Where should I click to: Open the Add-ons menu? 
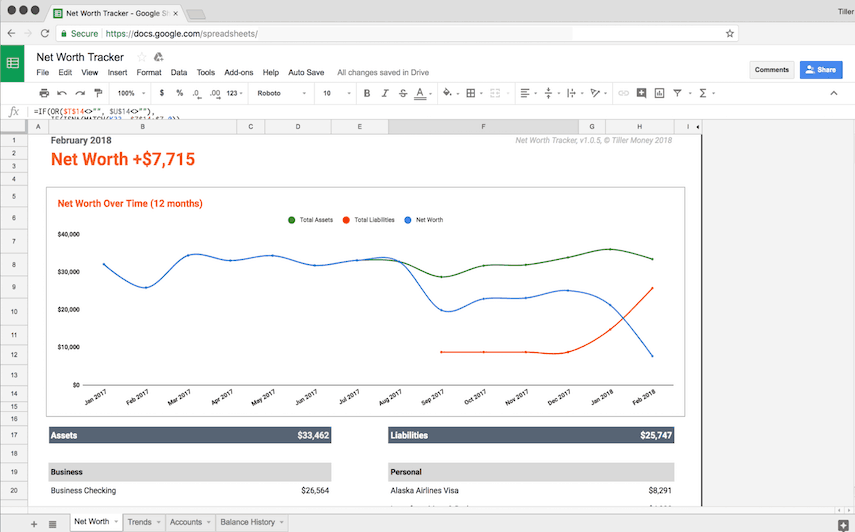(239, 72)
